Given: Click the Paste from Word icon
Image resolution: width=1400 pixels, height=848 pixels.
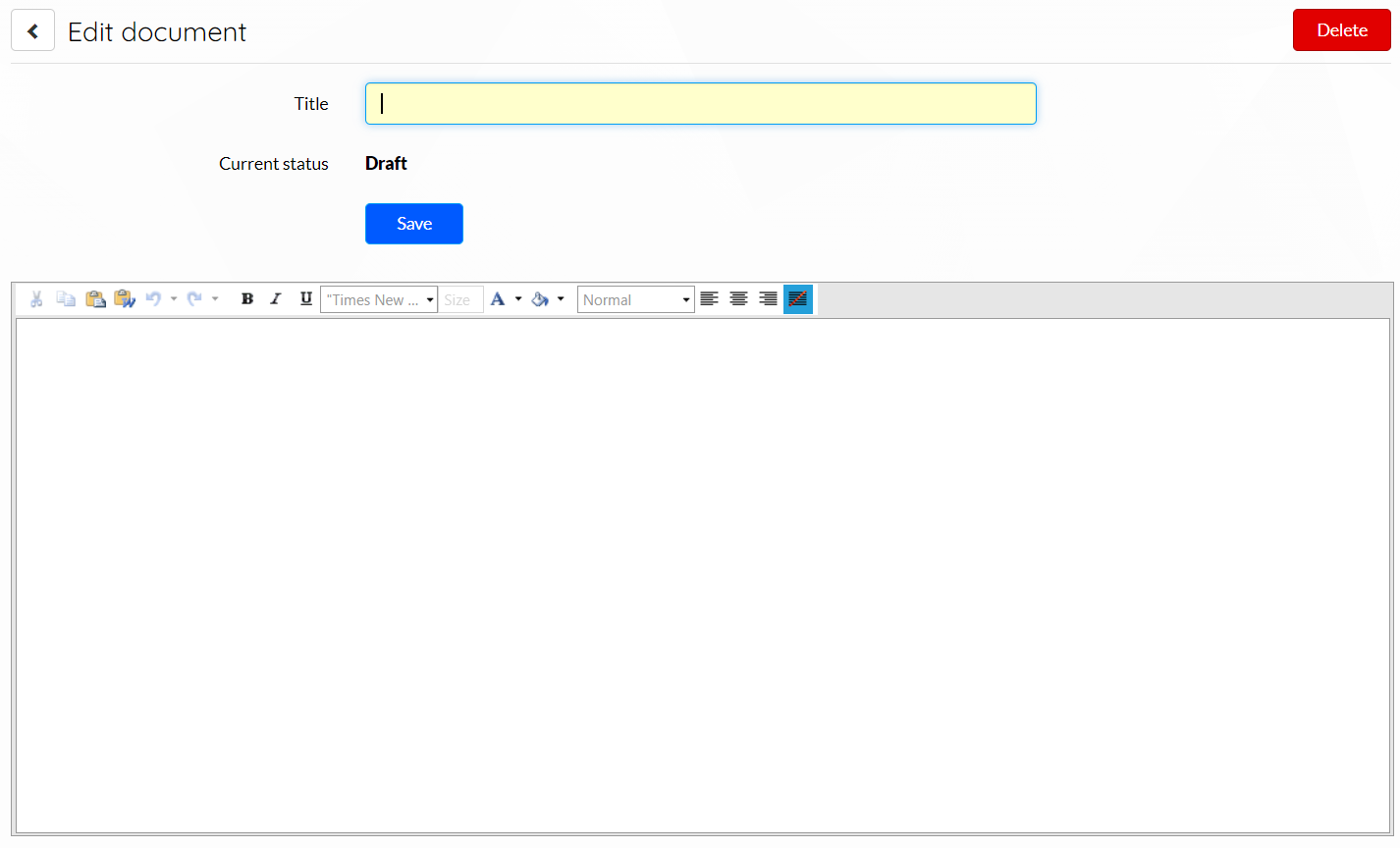Looking at the screenshot, I should (x=125, y=299).
